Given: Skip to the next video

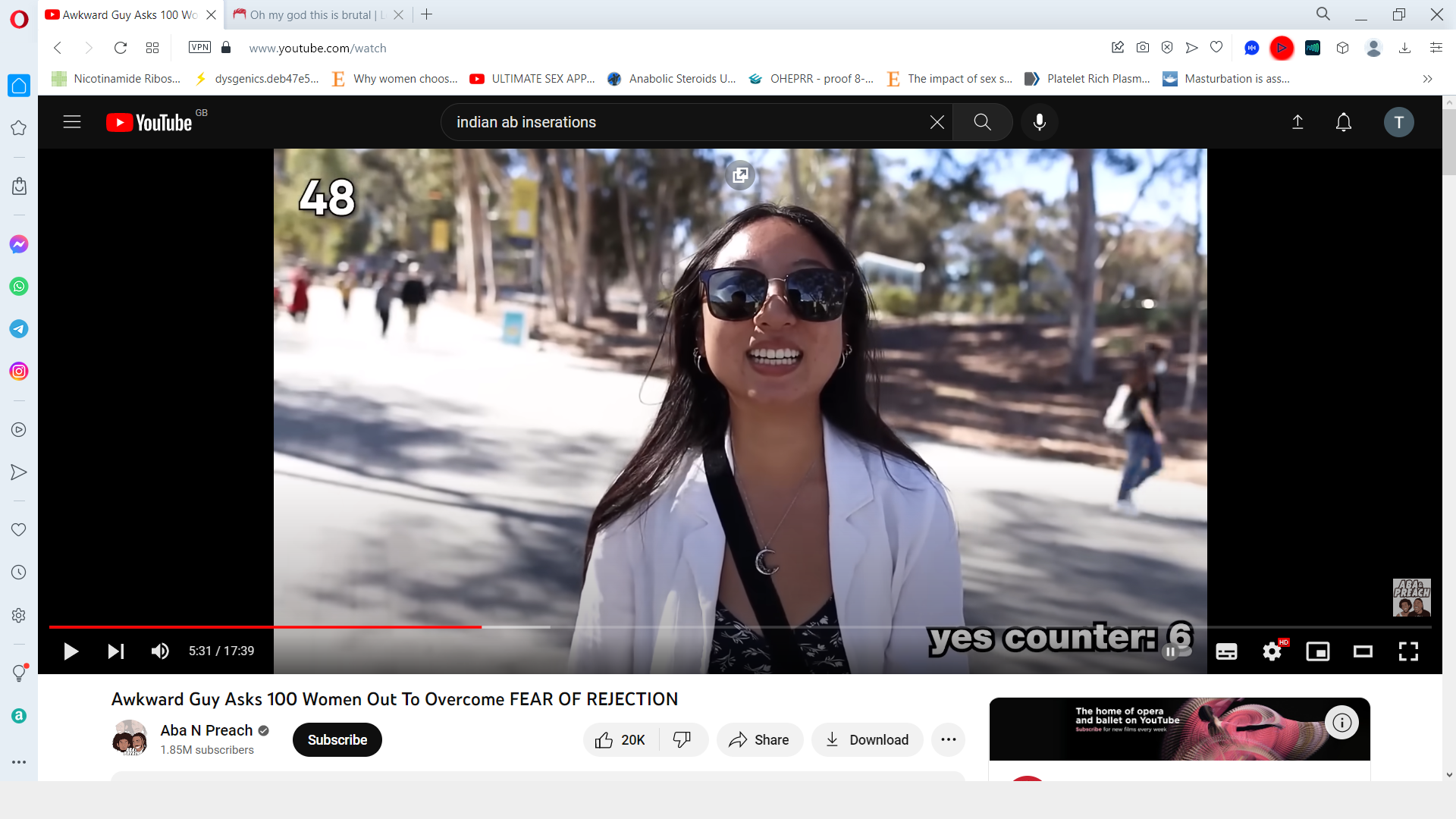Looking at the screenshot, I should [x=115, y=651].
